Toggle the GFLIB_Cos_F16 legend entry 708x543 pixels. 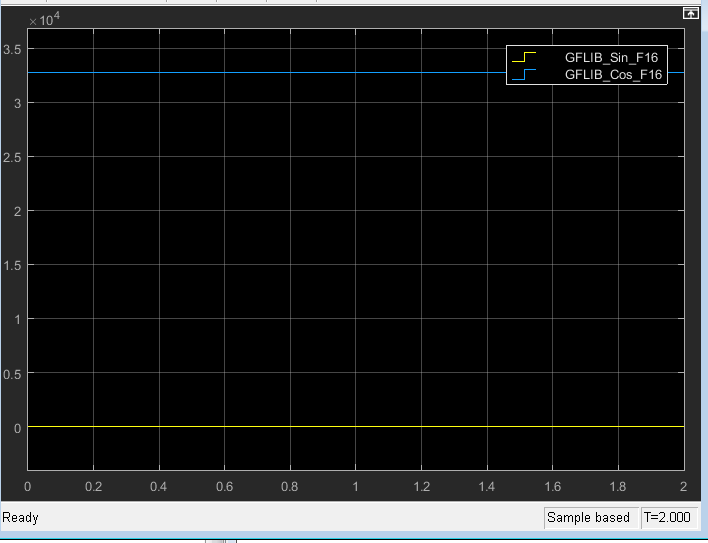pyautogui.click(x=613, y=74)
